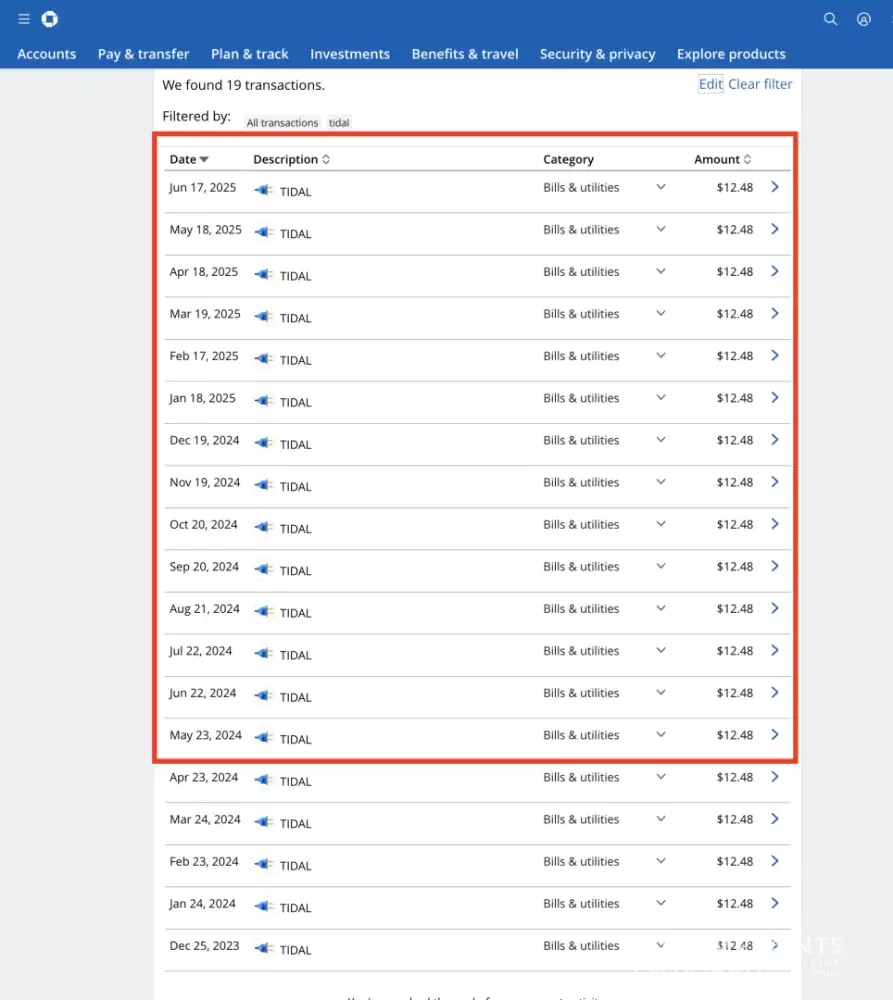Screen dimensions: 893x1000
Task: Sort transactions by Description column
Action: pyautogui.click(x=292, y=159)
